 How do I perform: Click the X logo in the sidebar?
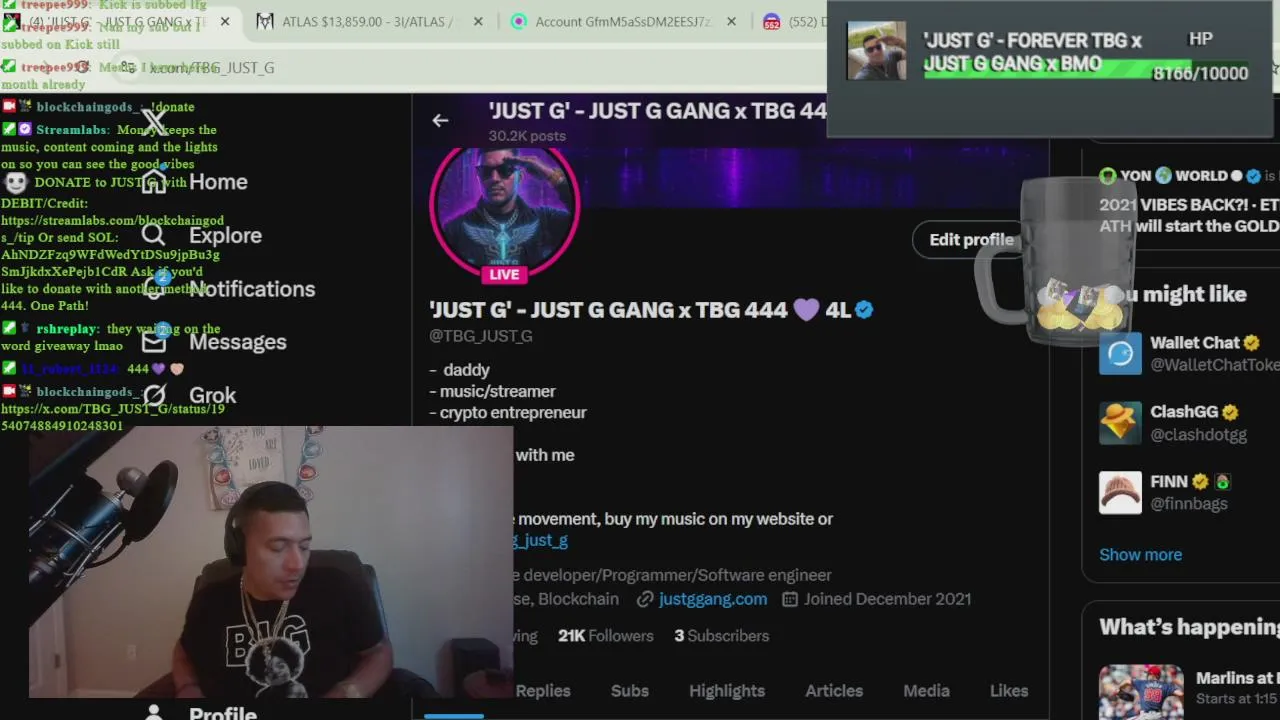tap(153, 121)
